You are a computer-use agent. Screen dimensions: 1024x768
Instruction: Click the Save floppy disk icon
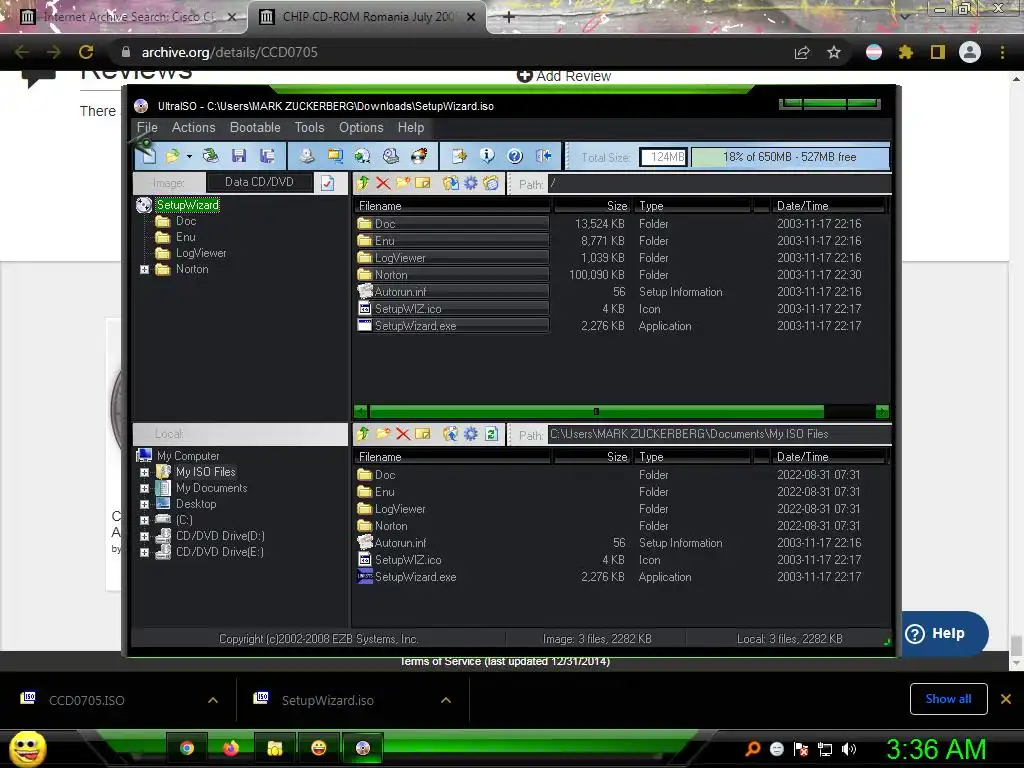(239, 155)
